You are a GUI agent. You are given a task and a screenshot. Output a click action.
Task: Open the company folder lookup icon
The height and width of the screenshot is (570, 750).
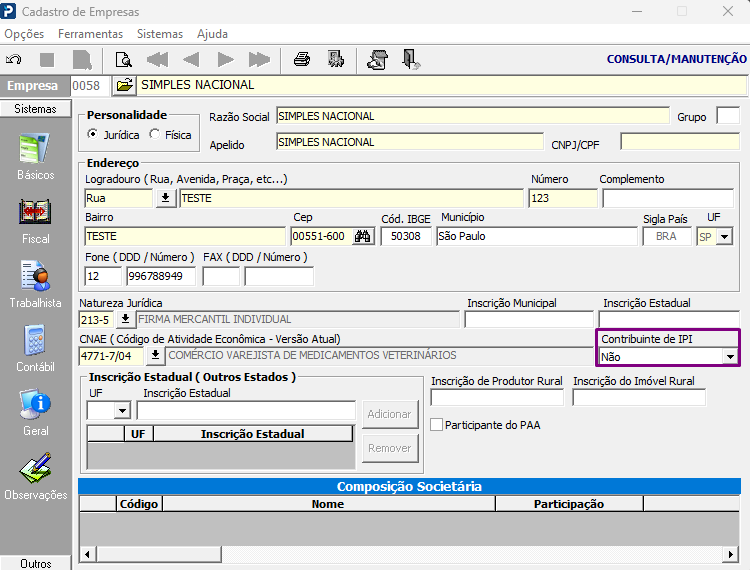124,86
